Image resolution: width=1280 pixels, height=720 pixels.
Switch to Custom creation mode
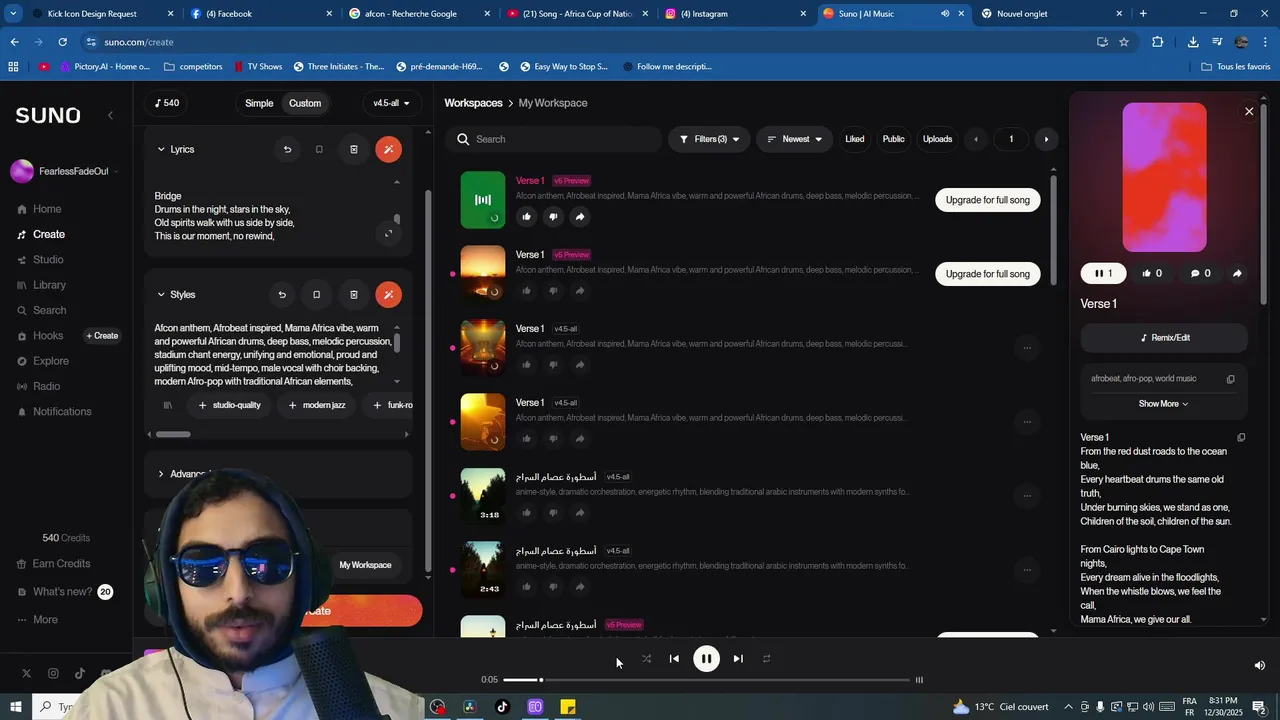(305, 104)
